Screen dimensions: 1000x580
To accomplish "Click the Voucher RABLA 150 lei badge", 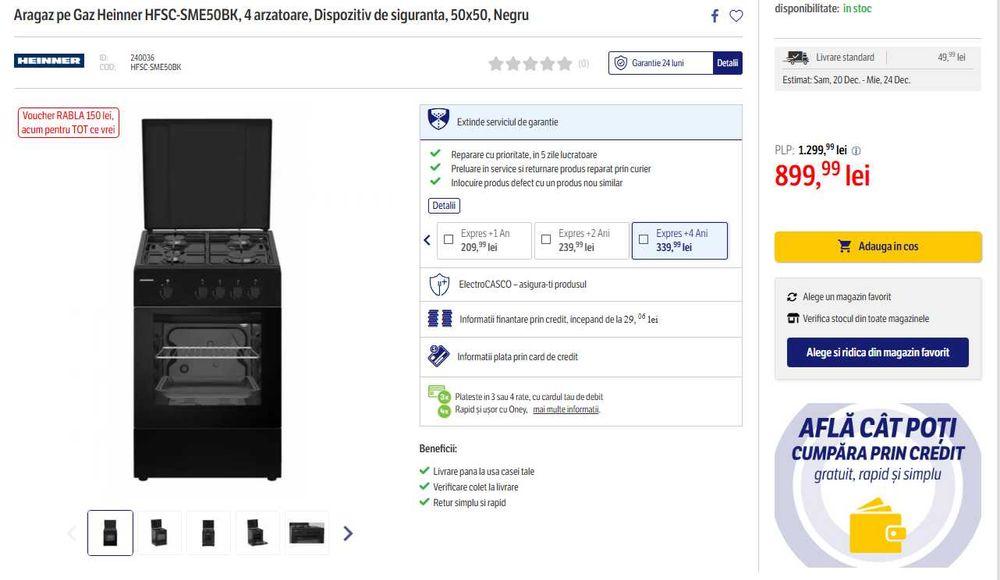I will [68, 123].
